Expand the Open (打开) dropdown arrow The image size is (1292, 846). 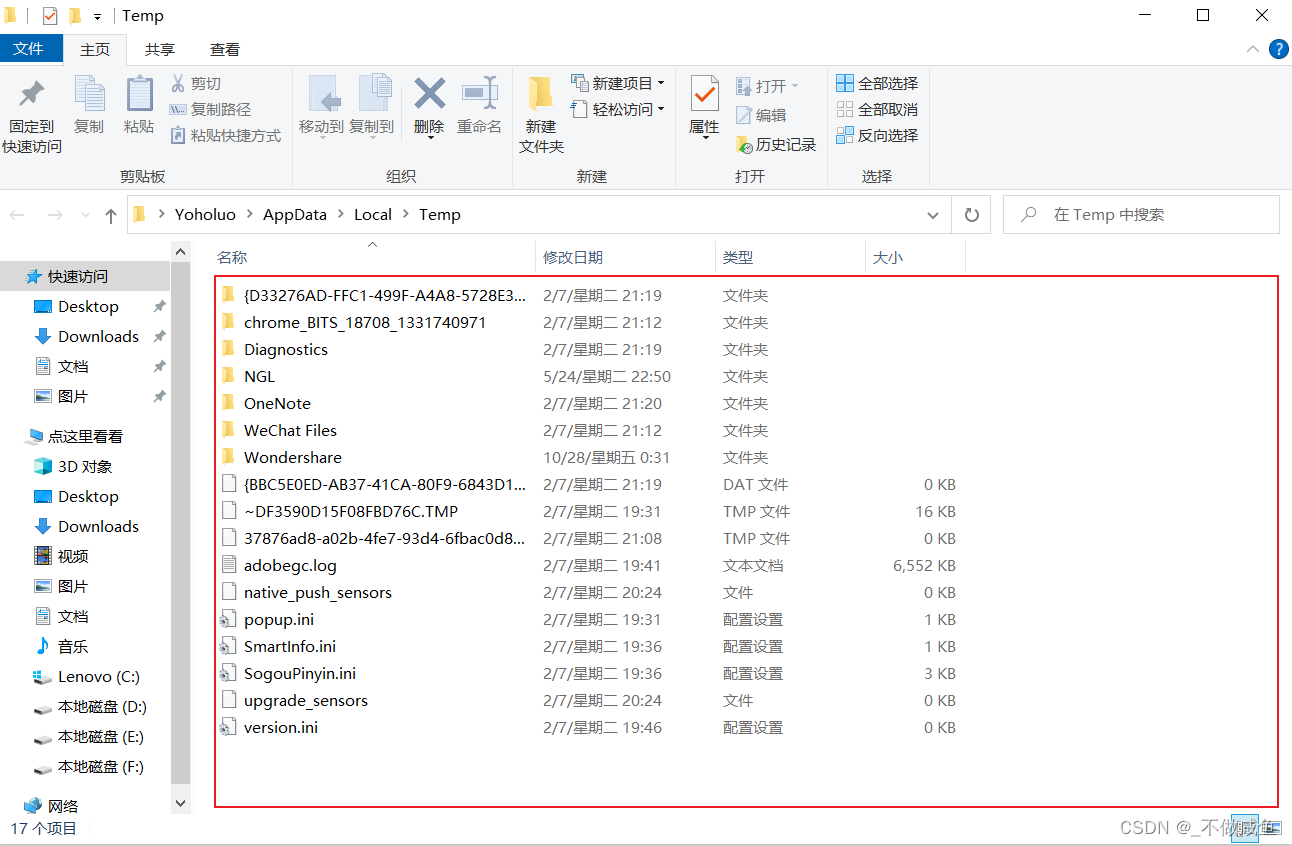(795, 86)
